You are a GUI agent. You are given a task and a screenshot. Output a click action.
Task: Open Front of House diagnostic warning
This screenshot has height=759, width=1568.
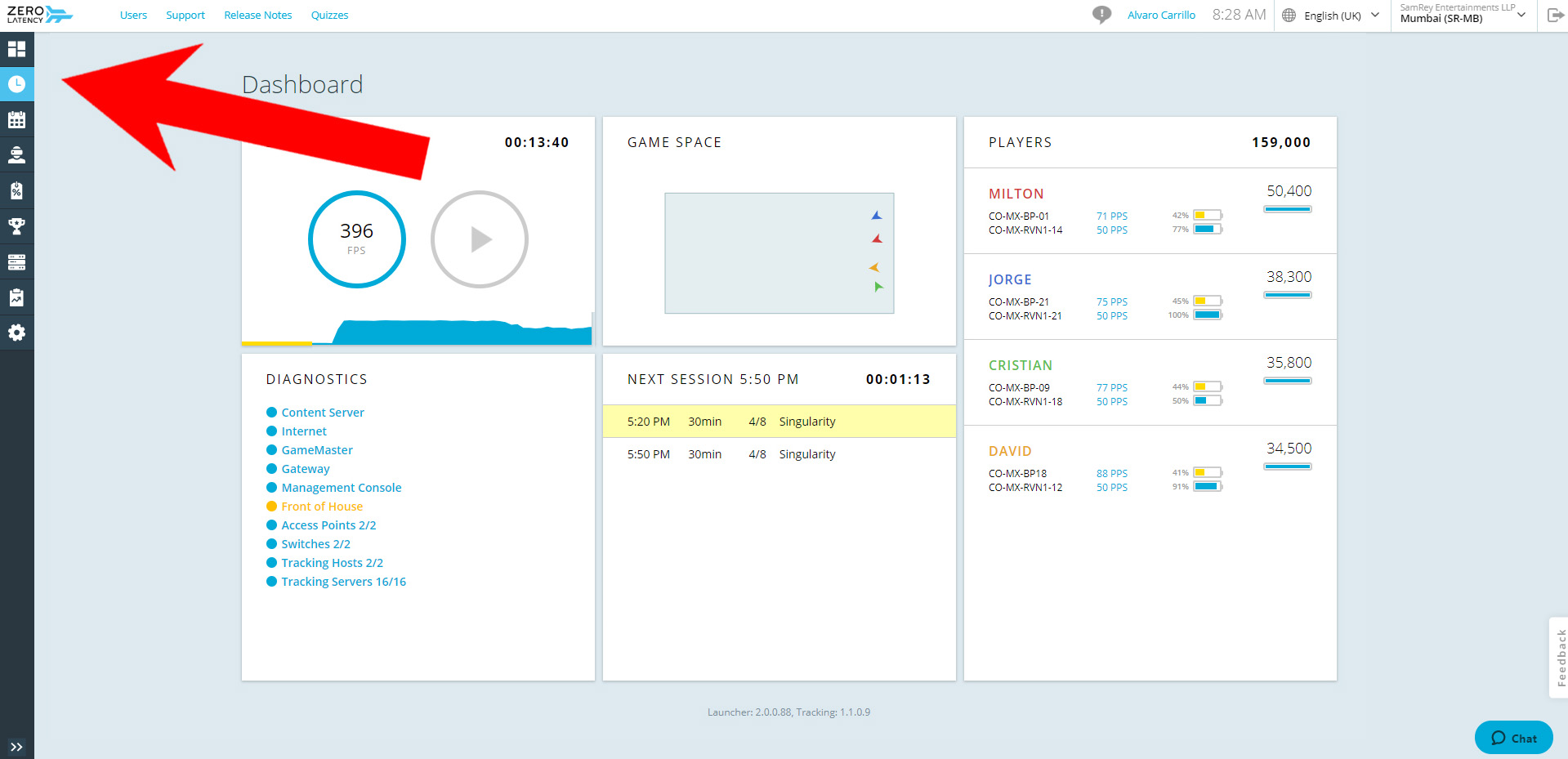pos(315,507)
